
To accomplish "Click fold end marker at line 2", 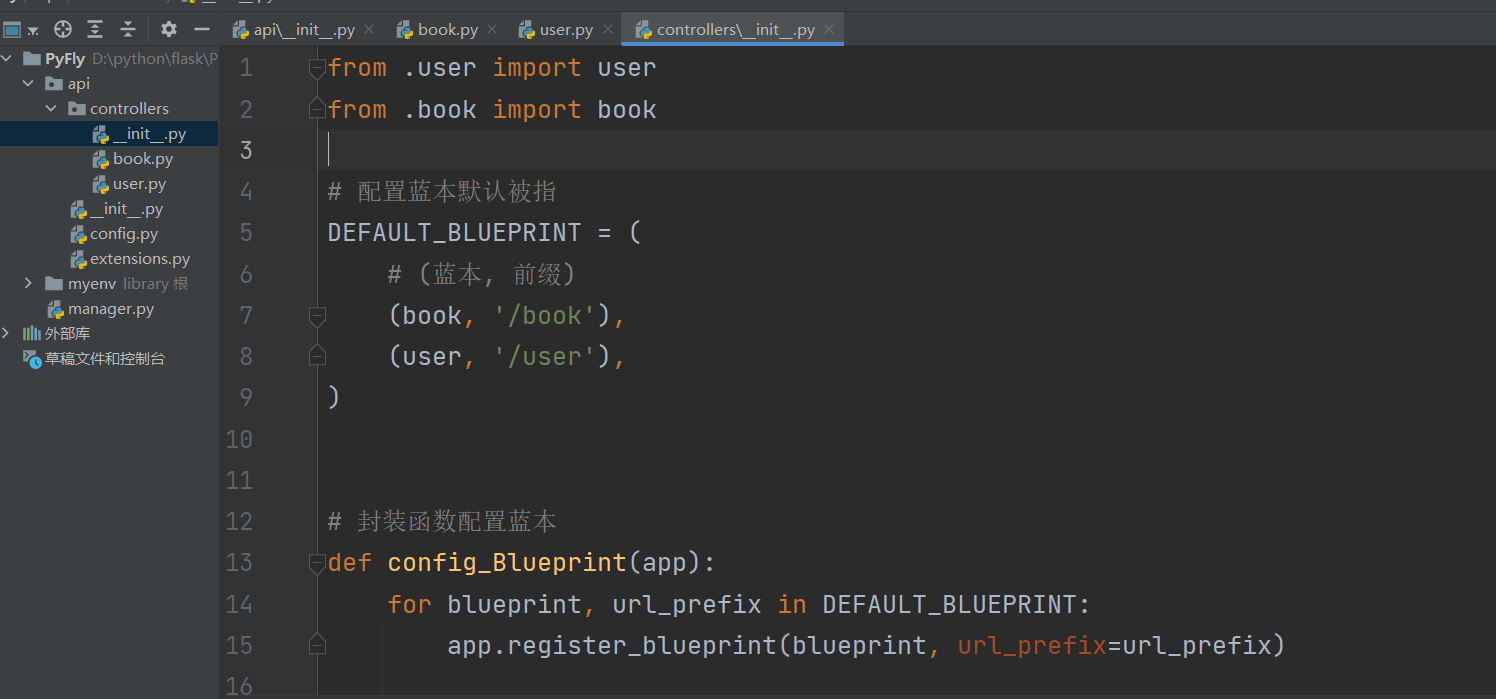I will [x=317, y=107].
